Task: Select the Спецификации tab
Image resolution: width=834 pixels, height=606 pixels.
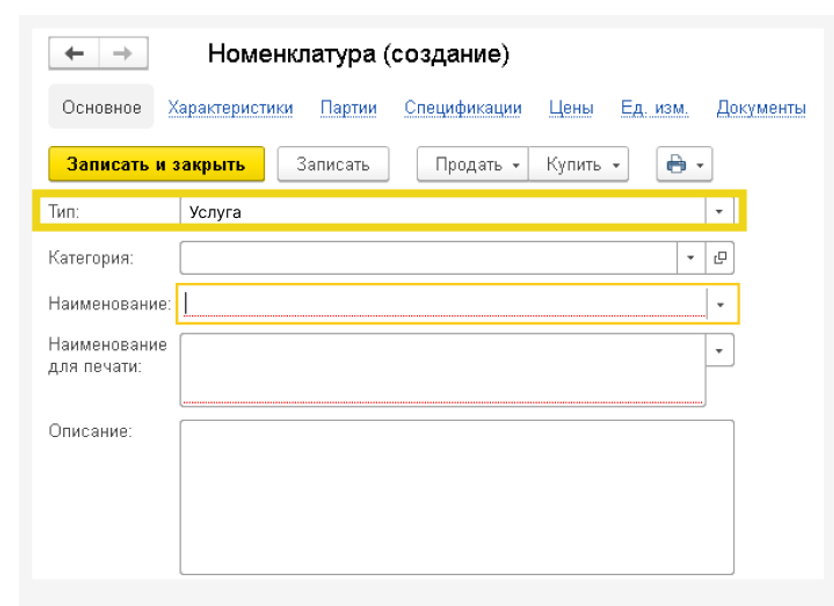Action: click(463, 108)
